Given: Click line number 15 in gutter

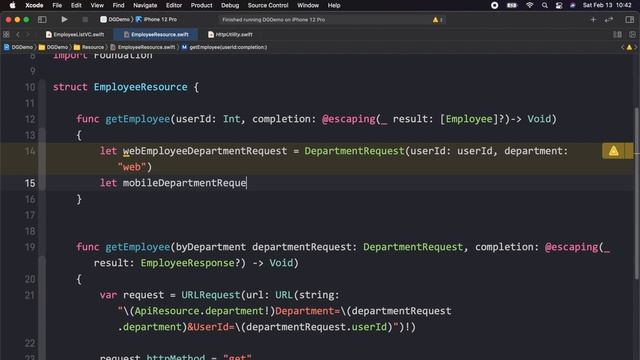Looking at the screenshot, I should [x=30, y=183].
